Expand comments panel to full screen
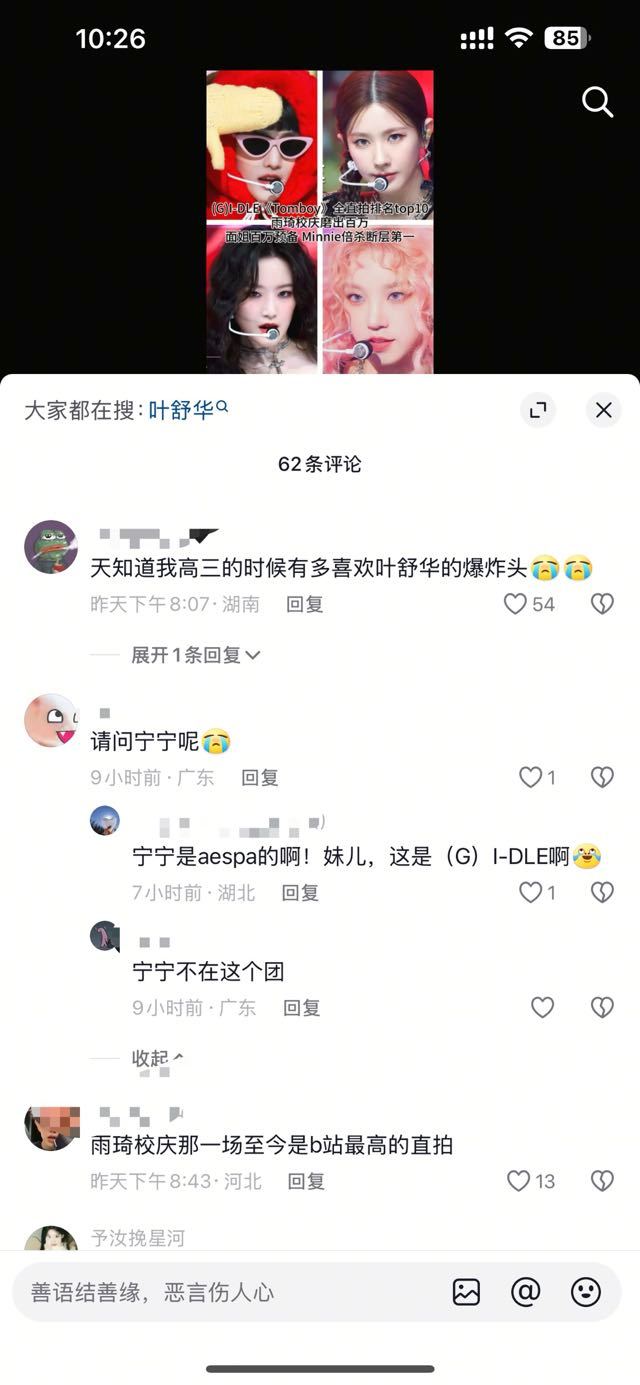This screenshot has width=640, height=1385. (x=538, y=410)
